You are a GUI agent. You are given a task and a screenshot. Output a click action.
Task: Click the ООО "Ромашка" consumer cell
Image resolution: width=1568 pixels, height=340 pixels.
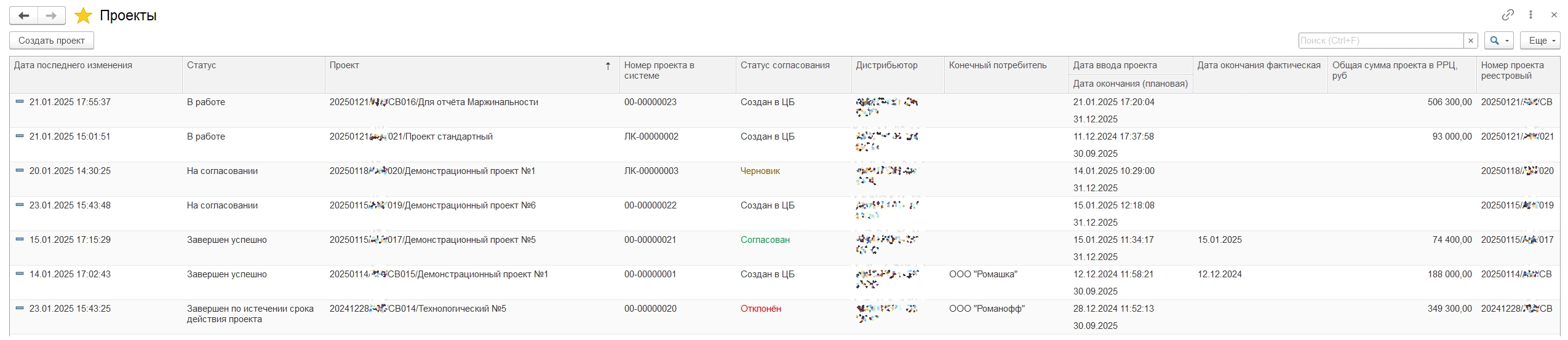pos(983,274)
